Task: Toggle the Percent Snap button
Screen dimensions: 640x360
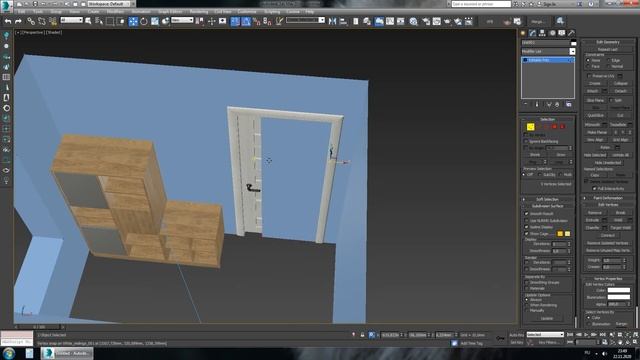Action: tap(257, 21)
